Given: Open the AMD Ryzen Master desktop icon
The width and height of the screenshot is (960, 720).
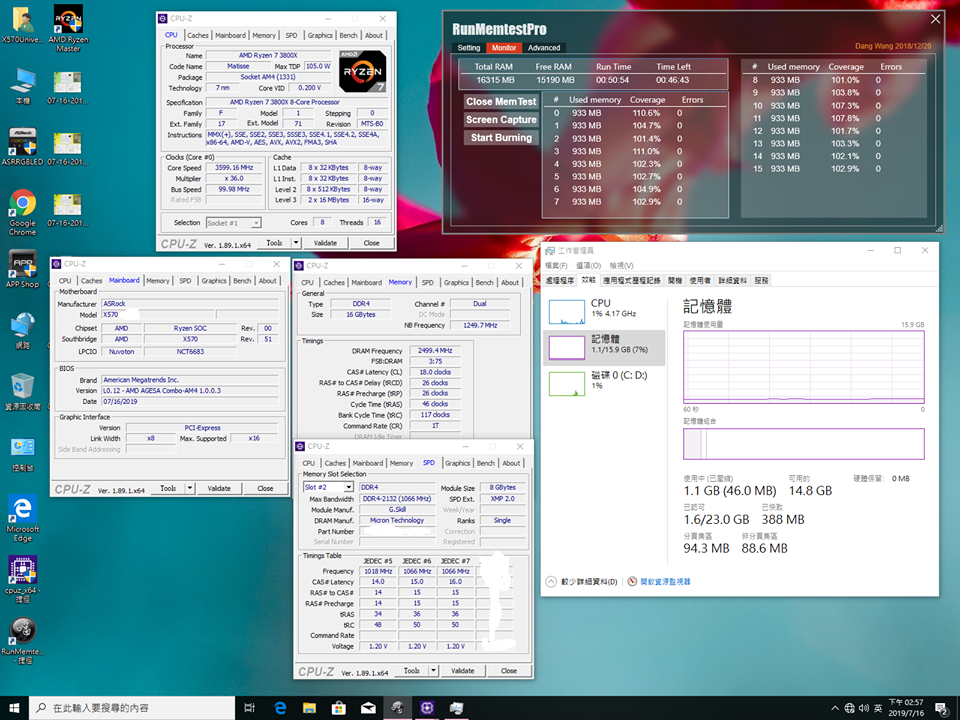Looking at the screenshot, I should coord(68,28).
